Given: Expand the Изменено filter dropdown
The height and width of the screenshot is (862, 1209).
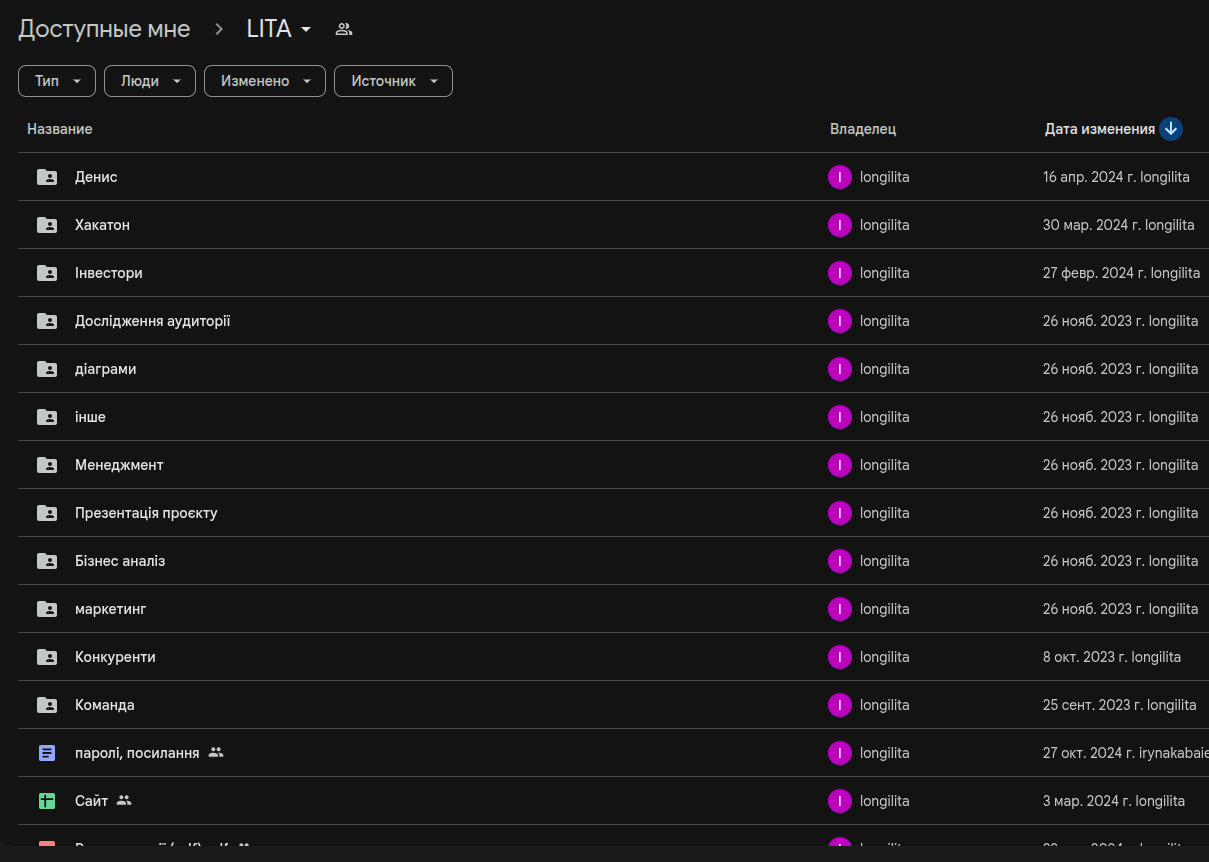Looking at the screenshot, I should coord(265,81).
